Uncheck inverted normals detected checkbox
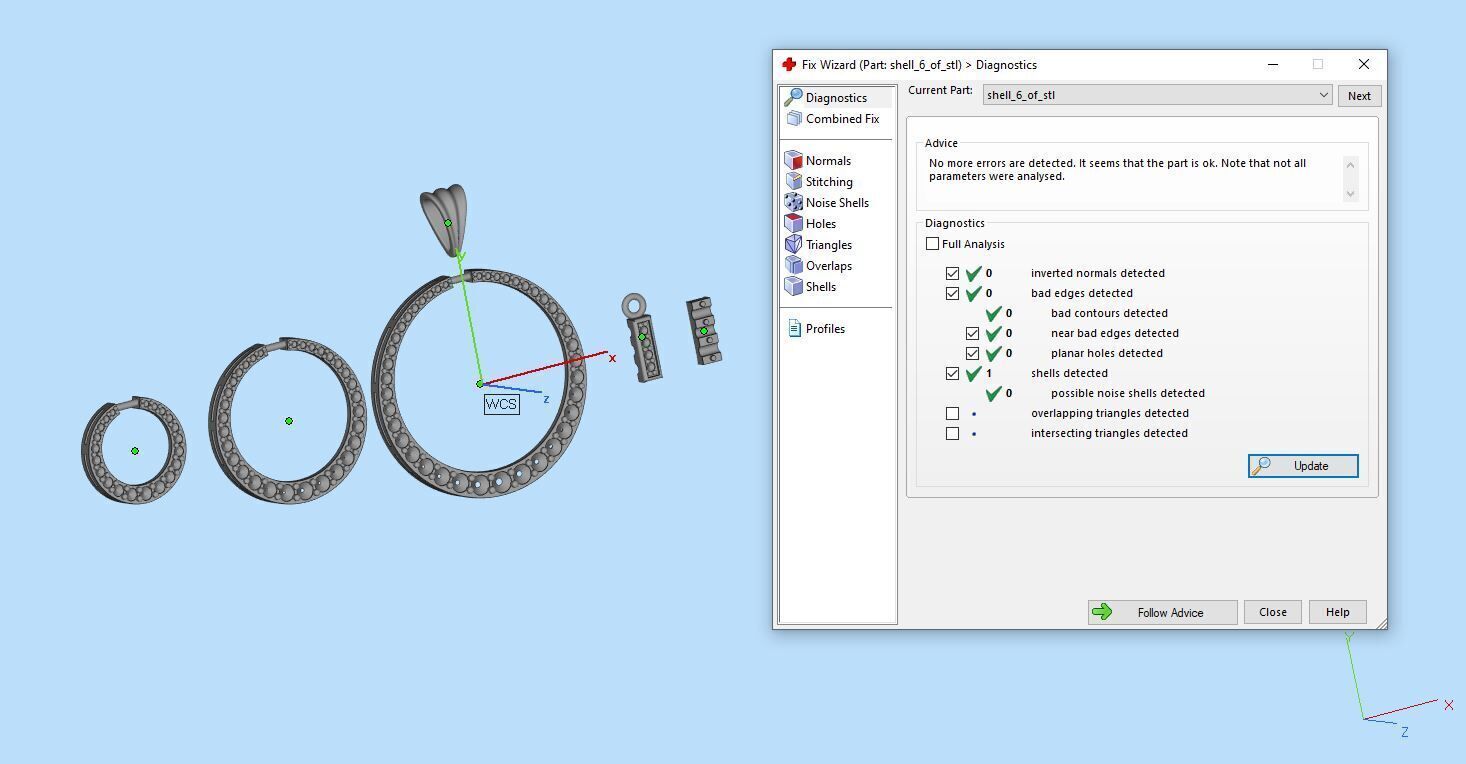The width and height of the screenshot is (1466, 764). pos(952,273)
